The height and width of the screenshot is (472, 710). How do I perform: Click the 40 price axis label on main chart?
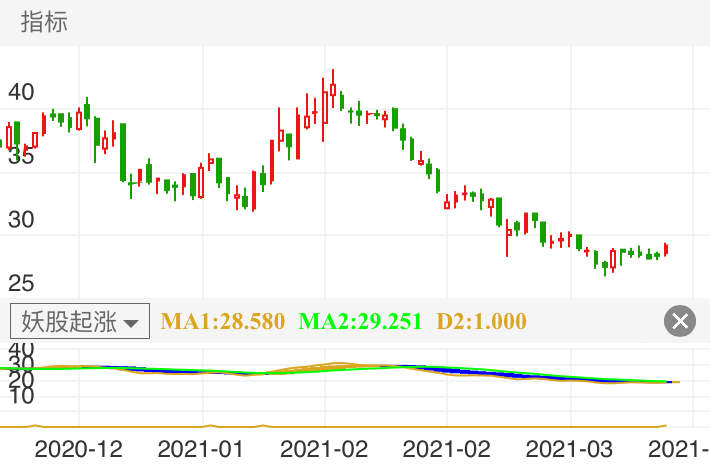(x=21, y=92)
